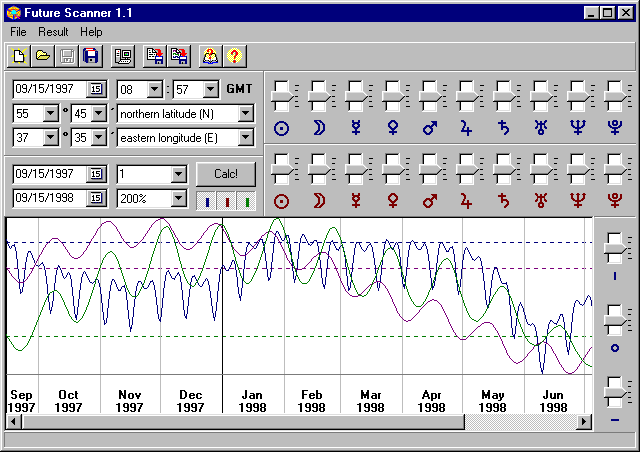
Task: Open the 200% zoom dropdown
Action: (x=179, y=199)
